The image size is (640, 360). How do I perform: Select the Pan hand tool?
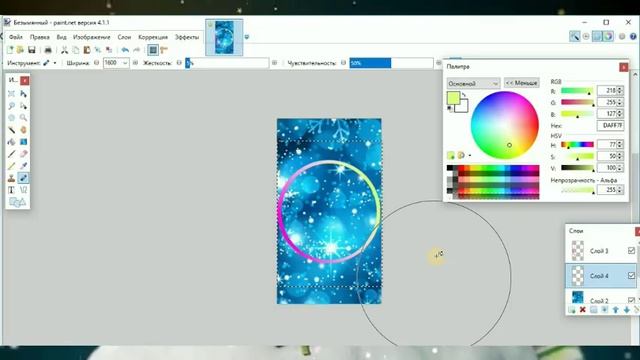pos(24,130)
